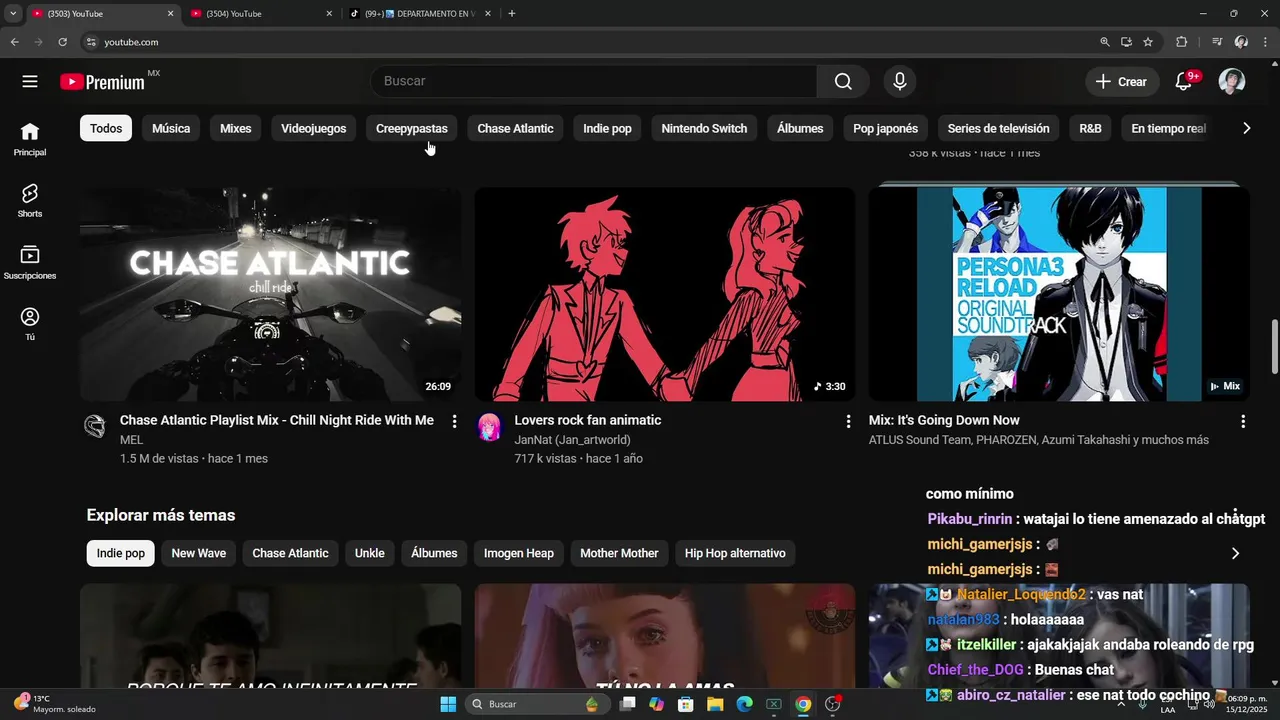This screenshot has height=720, width=1280.
Task: Open the hamburger guide menu
Action: click(30, 82)
